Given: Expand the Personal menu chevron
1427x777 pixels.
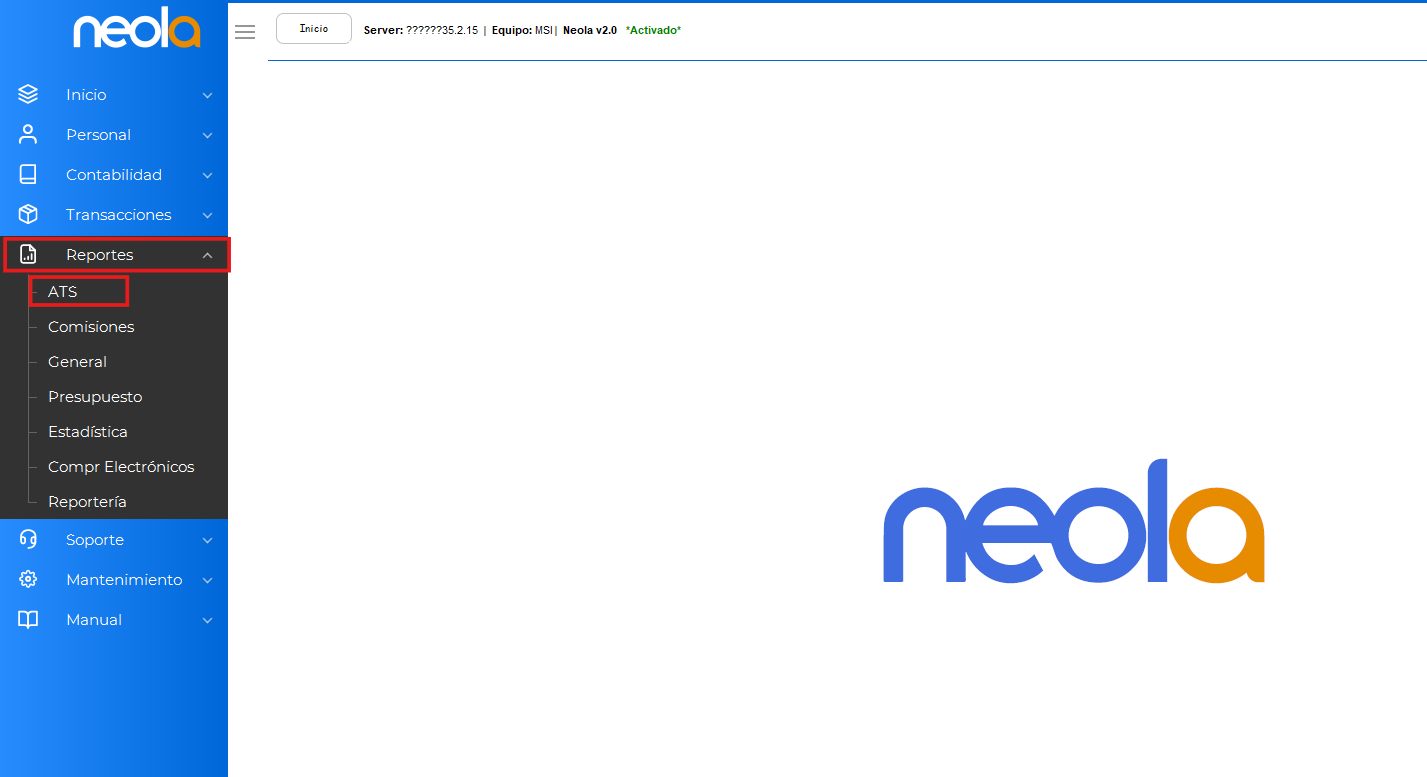Looking at the screenshot, I should tap(207, 136).
